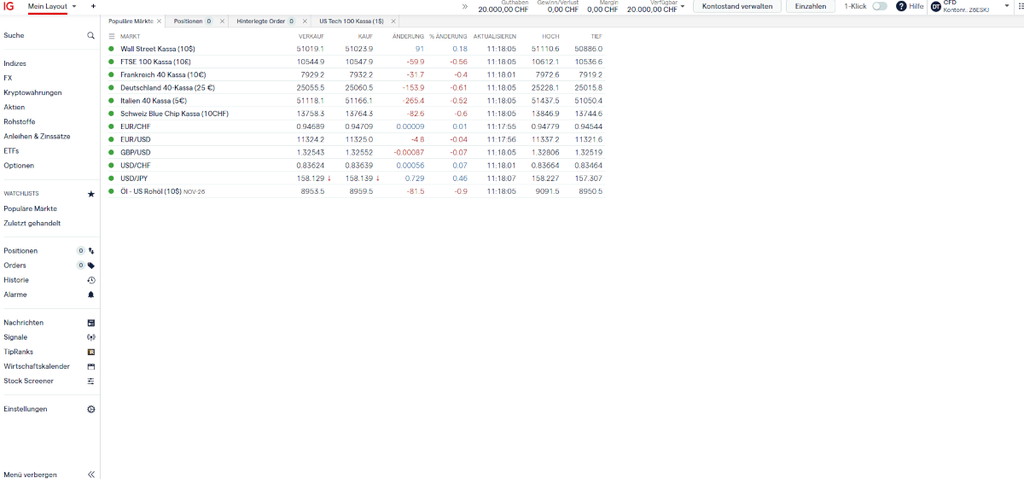
Task: Close the Populäre Märkte tab
Action: tap(159, 22)
